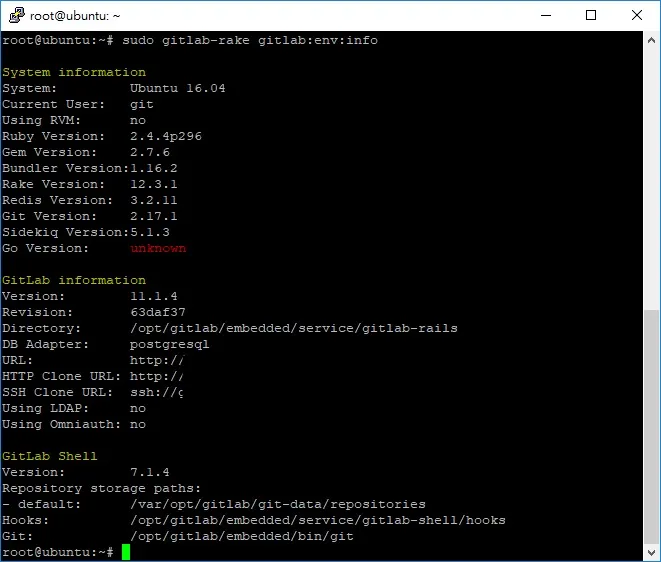Click the 'Go Version:' label
Image resolution: width=661 pixels, height=562 pixels.
coord(46,248)
